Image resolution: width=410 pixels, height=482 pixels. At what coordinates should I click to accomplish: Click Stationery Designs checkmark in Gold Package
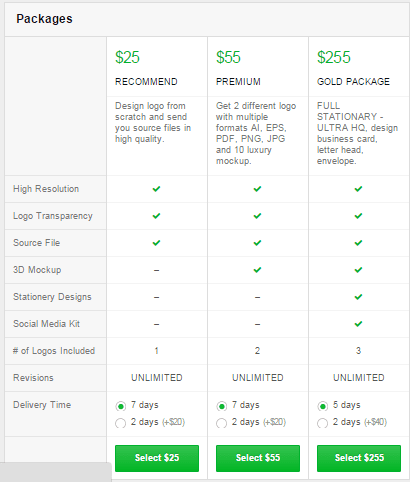[358, 297]
